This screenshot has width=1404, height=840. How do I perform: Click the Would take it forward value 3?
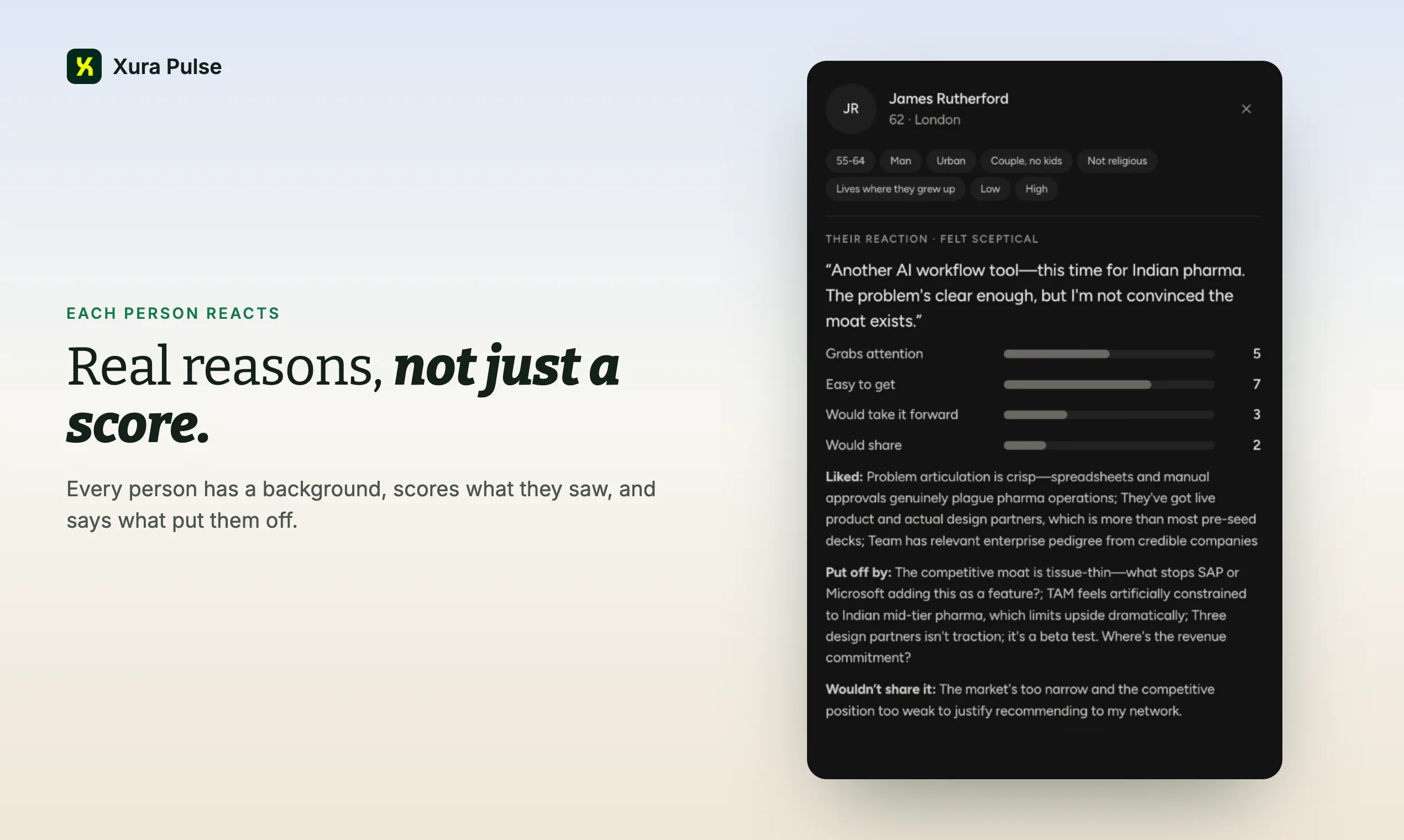click(x=1256, y=414)
